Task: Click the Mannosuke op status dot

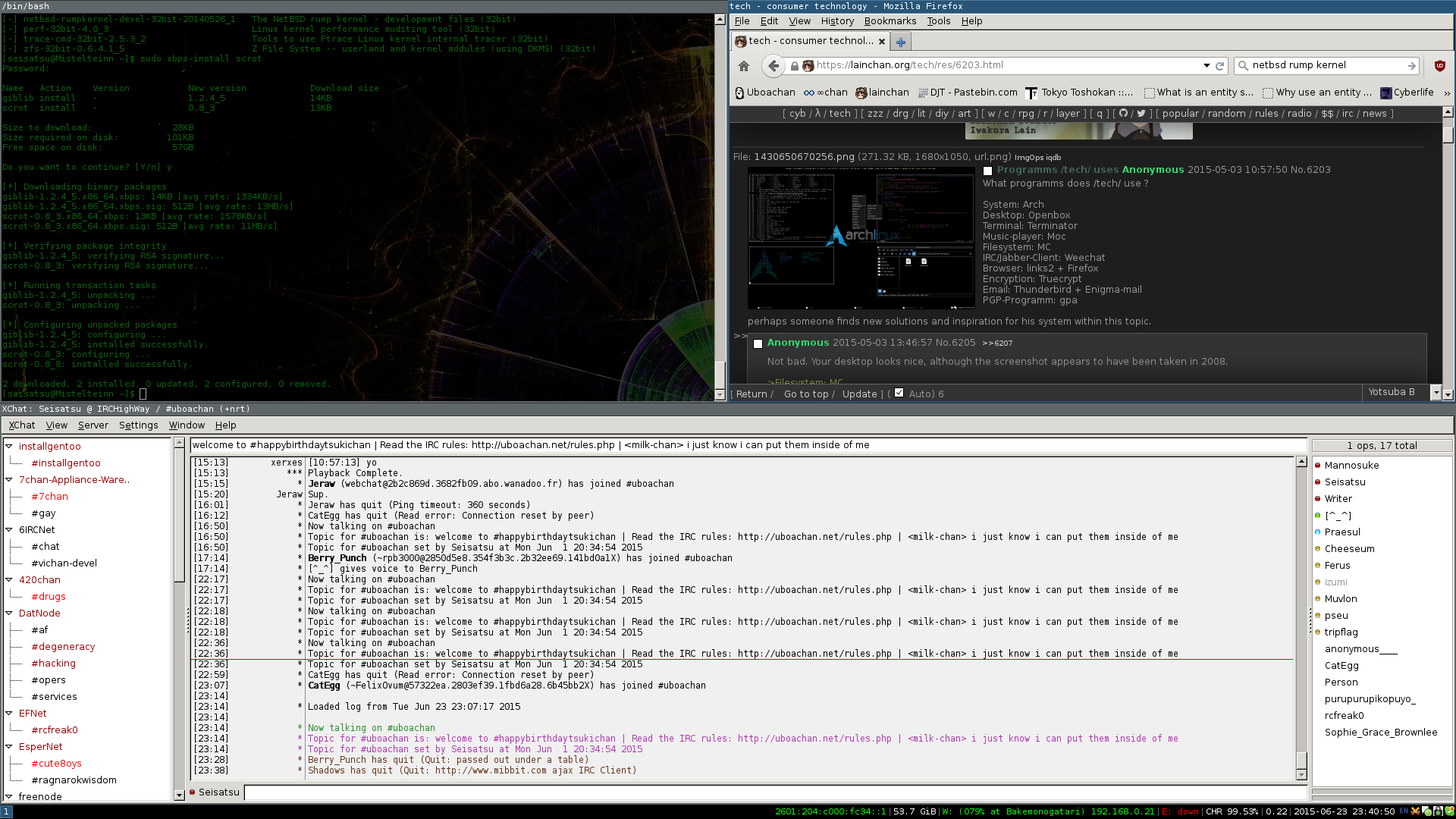Action: [1318, 466]
